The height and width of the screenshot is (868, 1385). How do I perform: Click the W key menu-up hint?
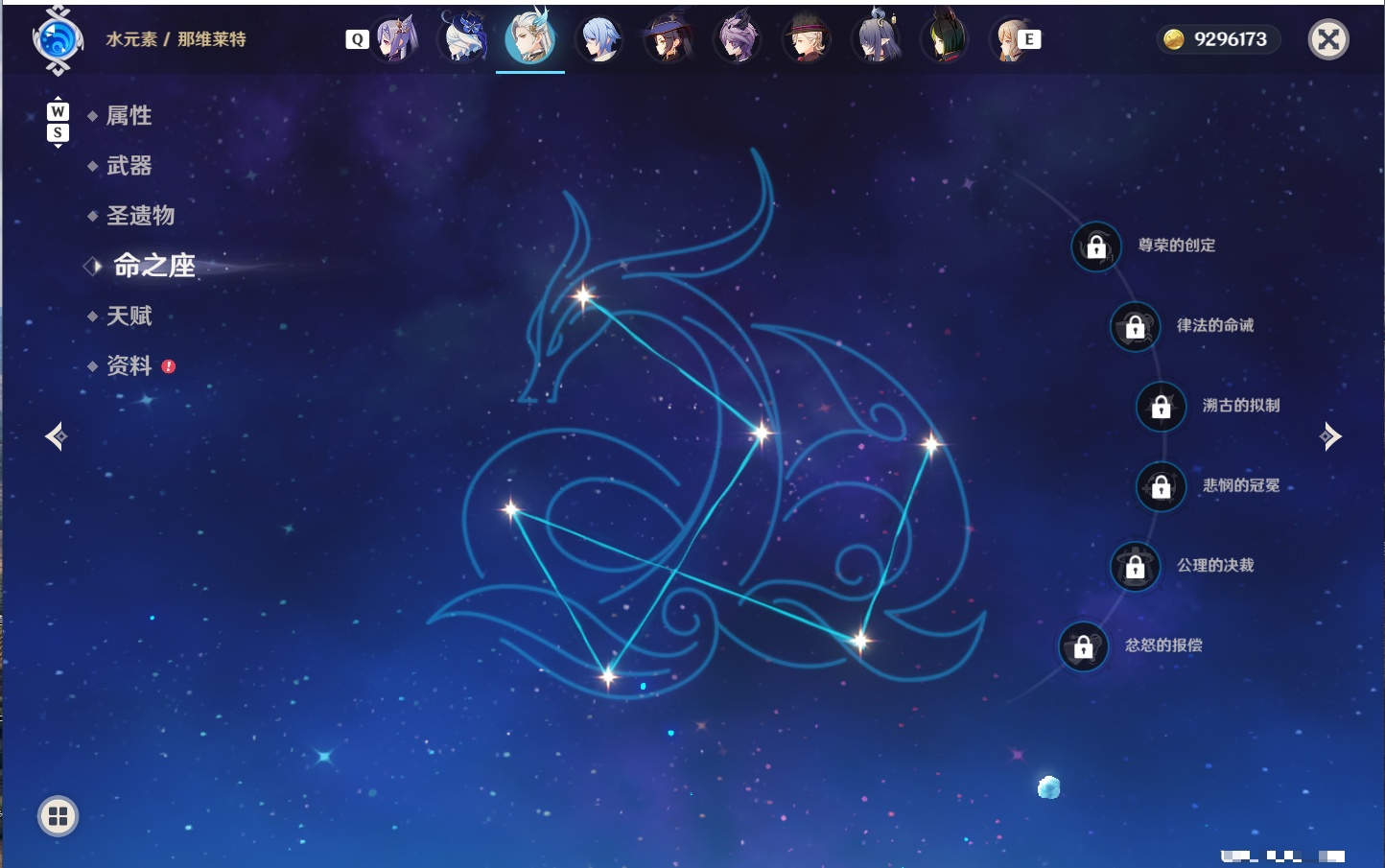[58, 111]
